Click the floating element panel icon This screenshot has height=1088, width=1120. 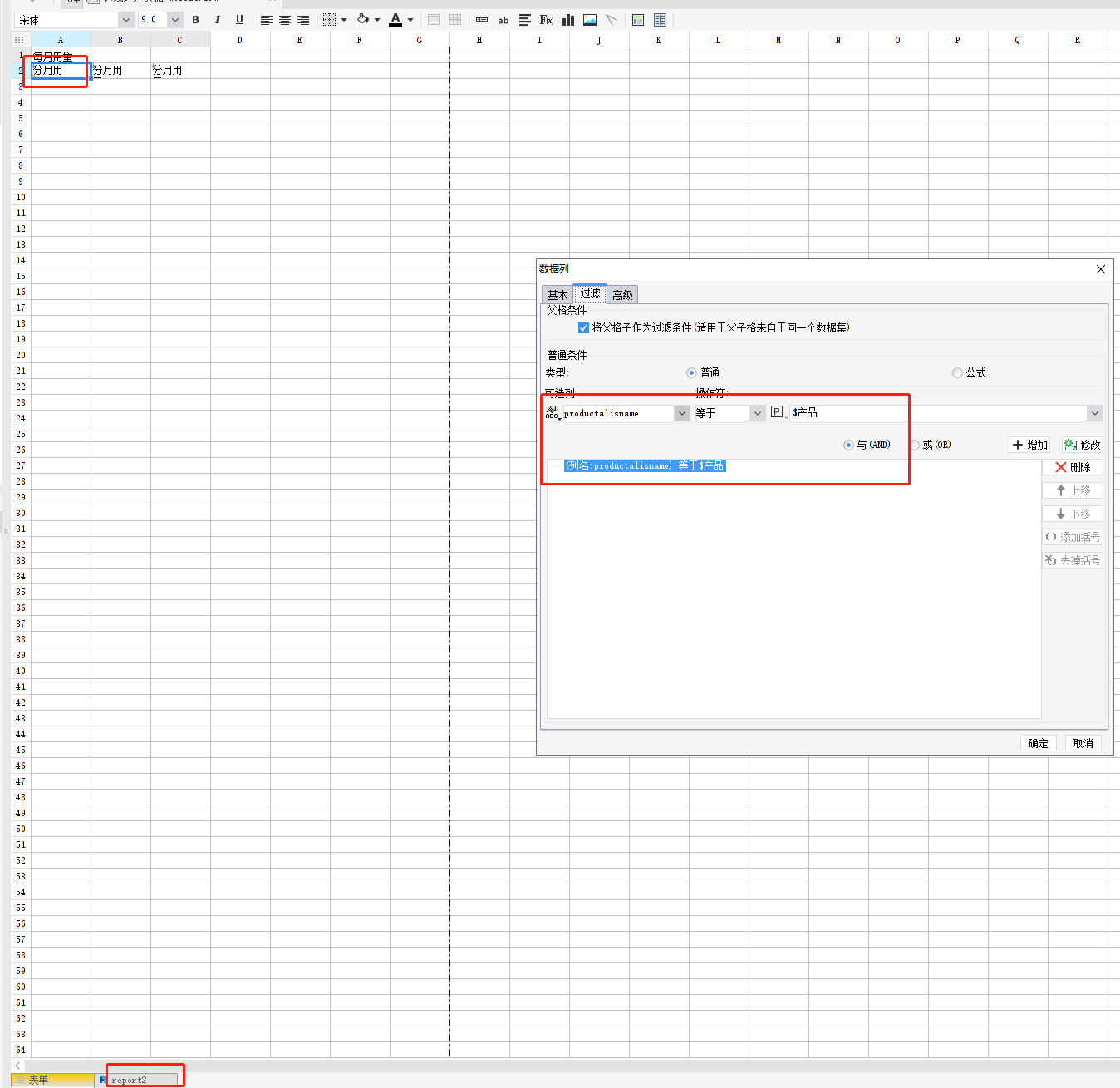click(660, 20)
